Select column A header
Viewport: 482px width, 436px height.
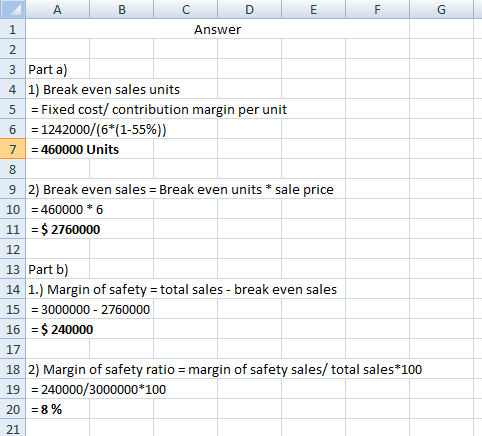pyautogui.click(x=58, y=9)
